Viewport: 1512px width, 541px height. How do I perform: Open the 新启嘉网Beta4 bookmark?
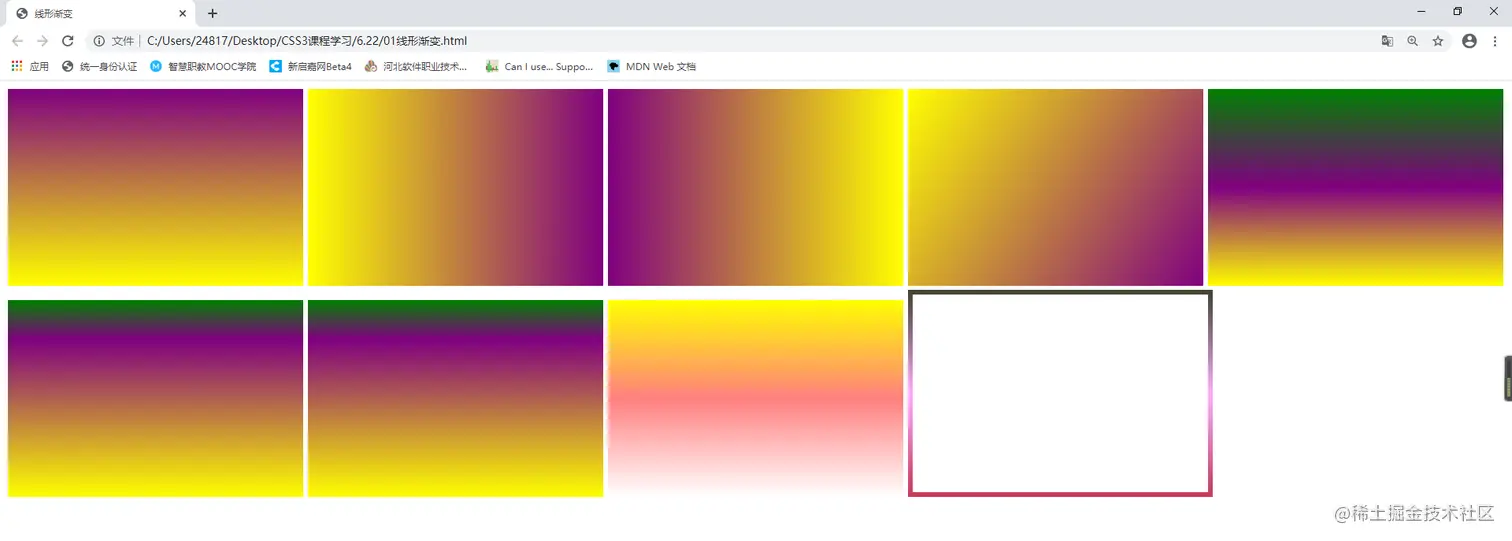[311, 67]
